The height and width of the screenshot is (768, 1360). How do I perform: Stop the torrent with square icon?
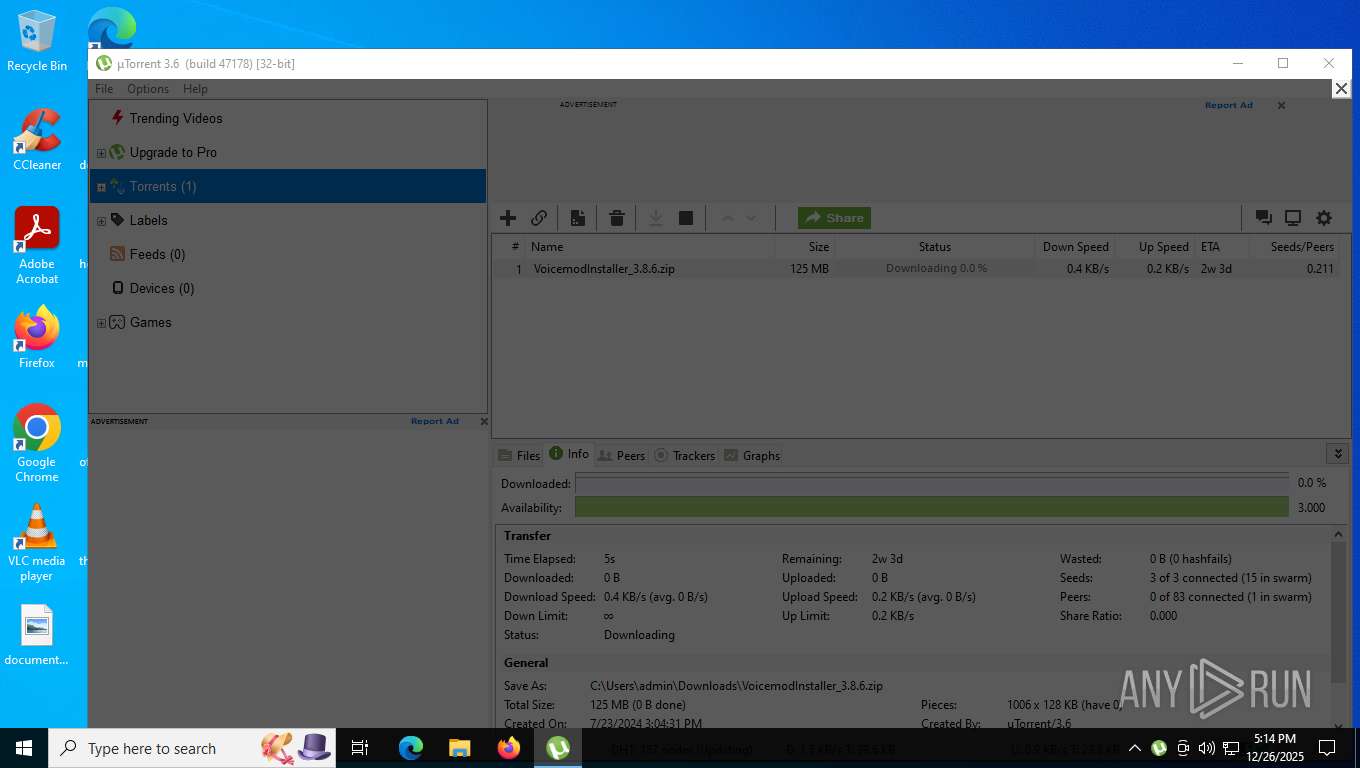(686, 218)
